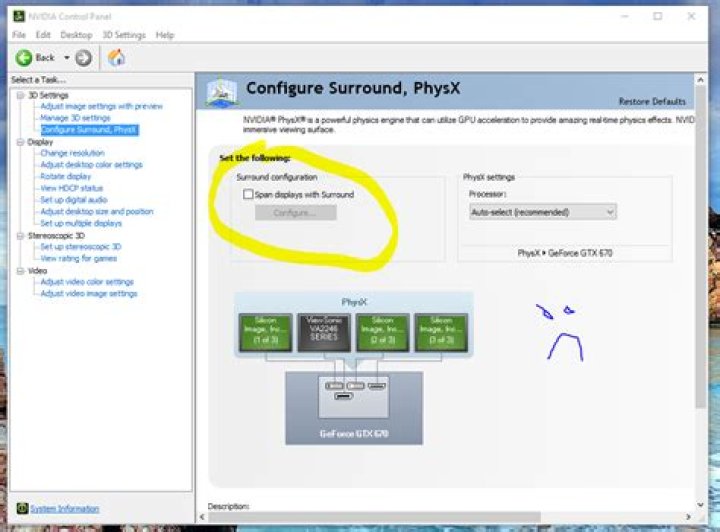Image resolution: width=720 pixels, height=532 pixels.
Task: Maximize the NVIDIA Control Panel window
Action: tap(658, 17)
